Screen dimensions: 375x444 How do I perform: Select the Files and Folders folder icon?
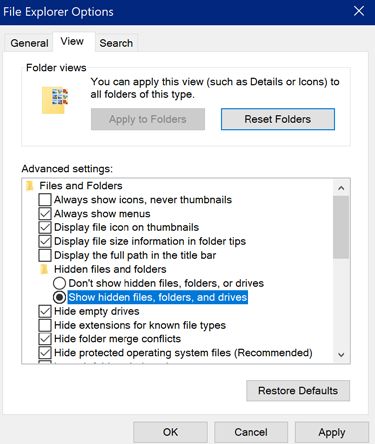click(30, 186)
